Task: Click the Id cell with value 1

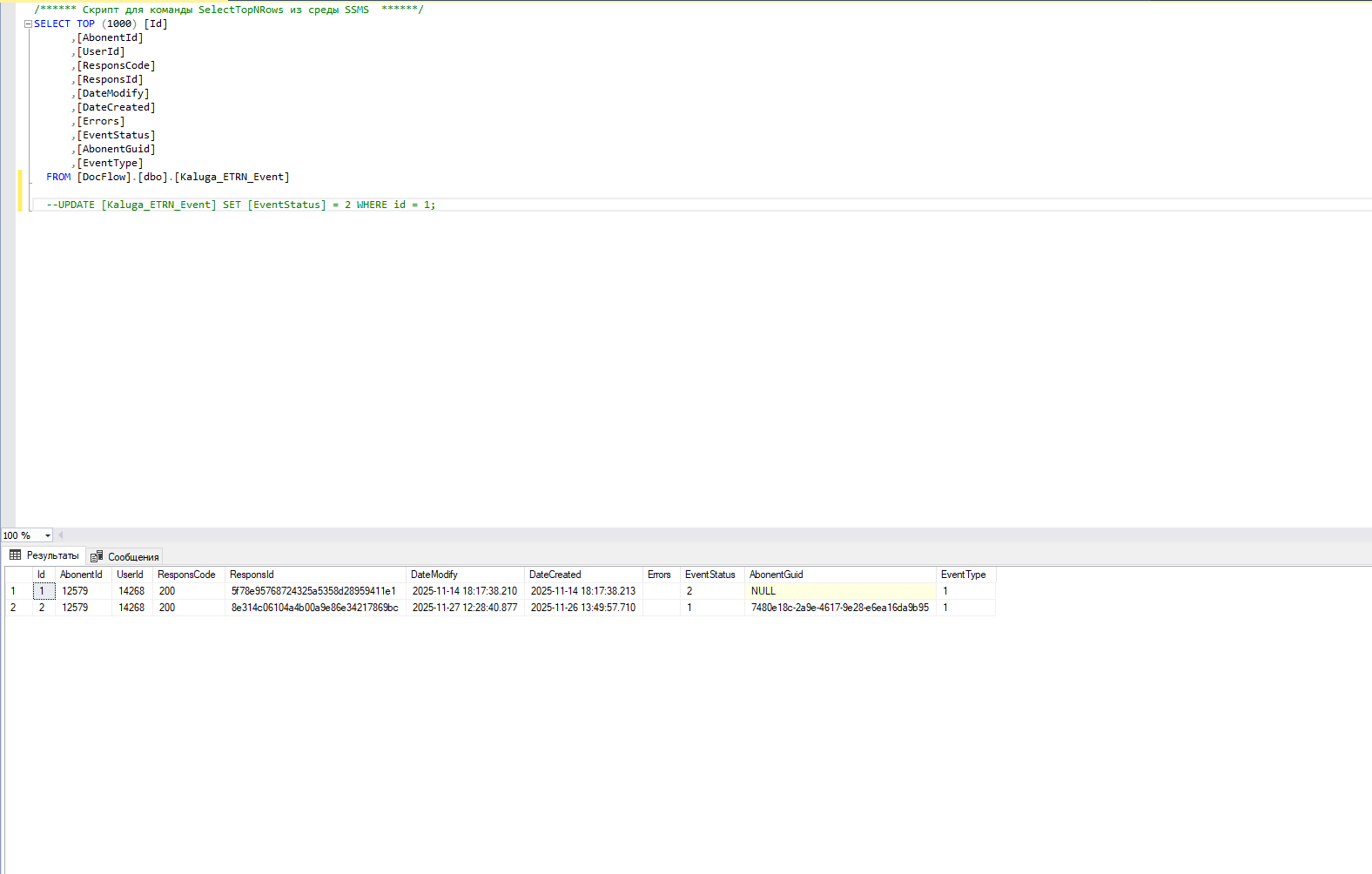Action: pos(44,591)
